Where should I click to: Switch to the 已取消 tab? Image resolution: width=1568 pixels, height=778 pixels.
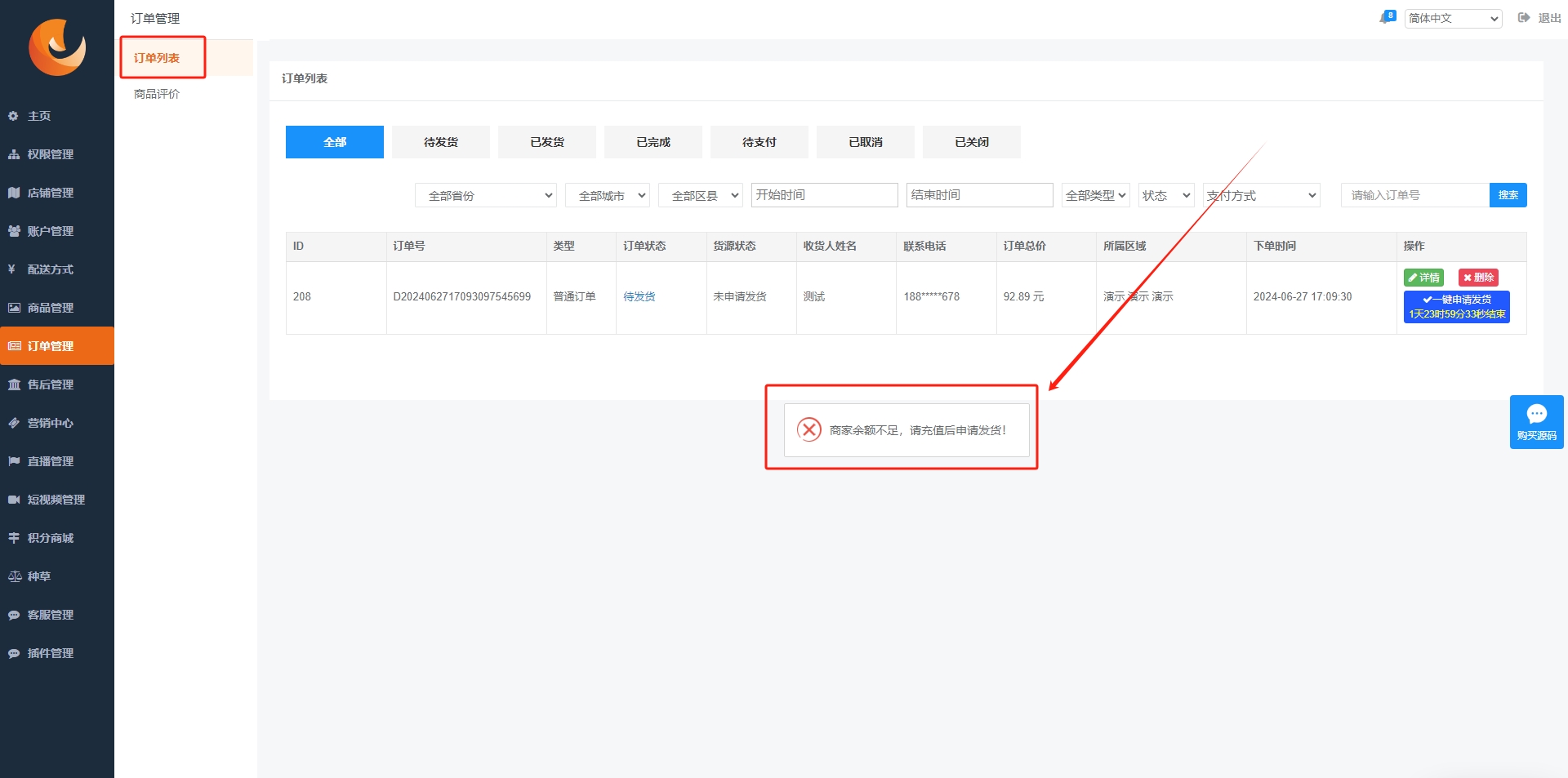tap(866, 142)
